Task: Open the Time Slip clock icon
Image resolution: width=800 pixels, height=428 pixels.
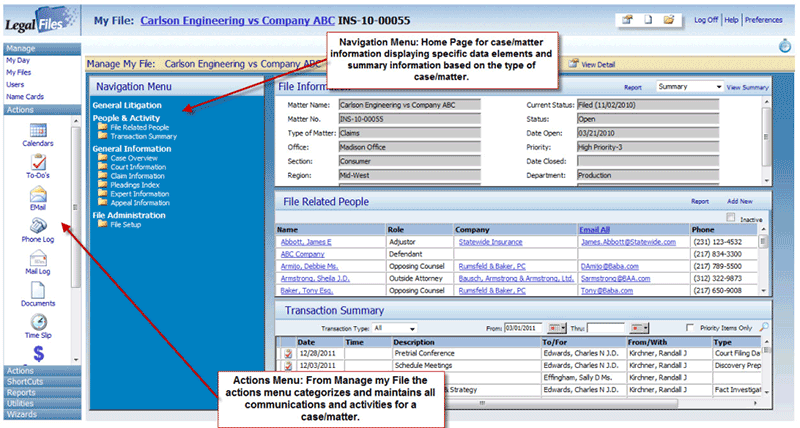Action: pos(39,322)
